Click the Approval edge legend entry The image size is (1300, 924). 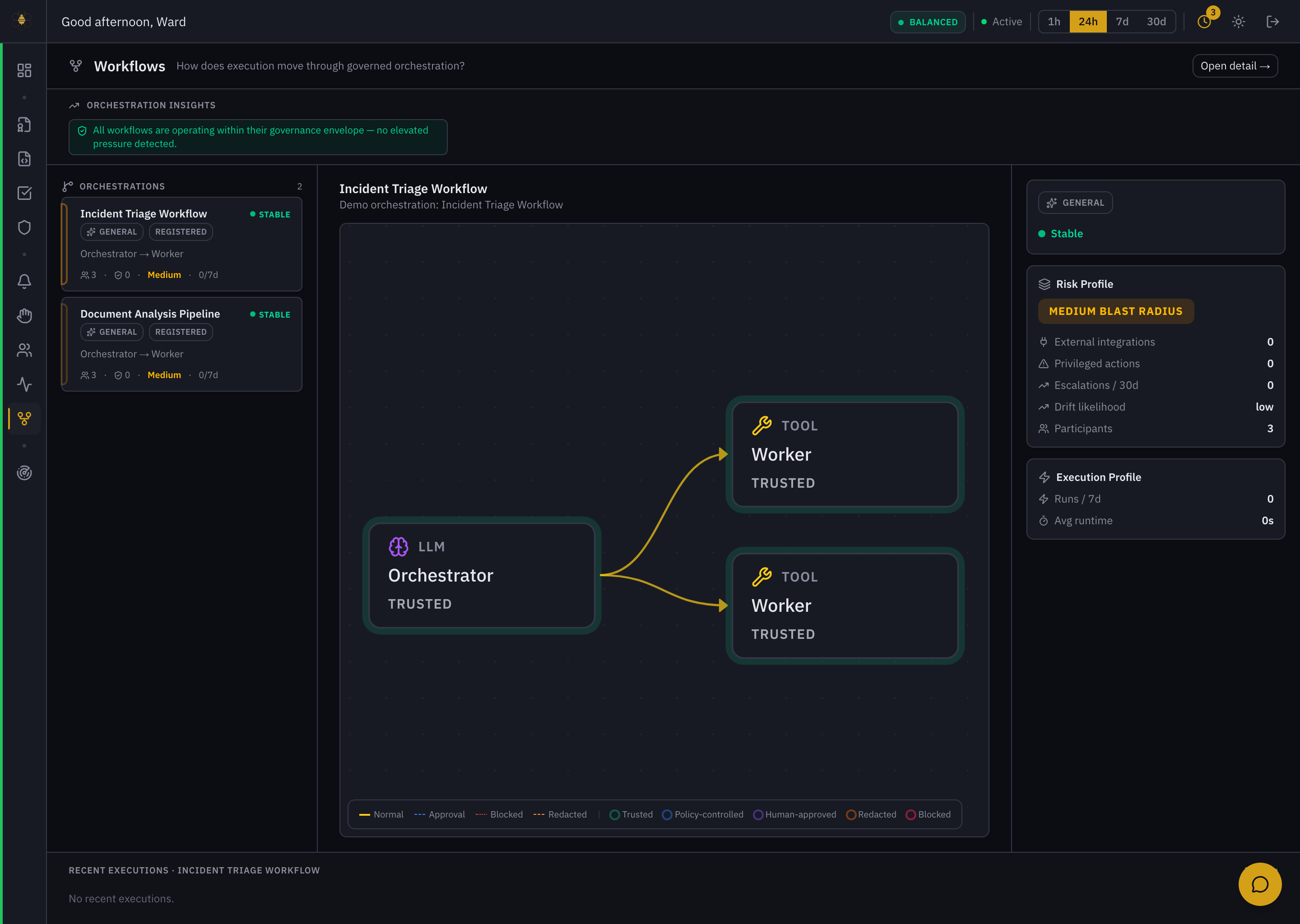click(439, 815)
